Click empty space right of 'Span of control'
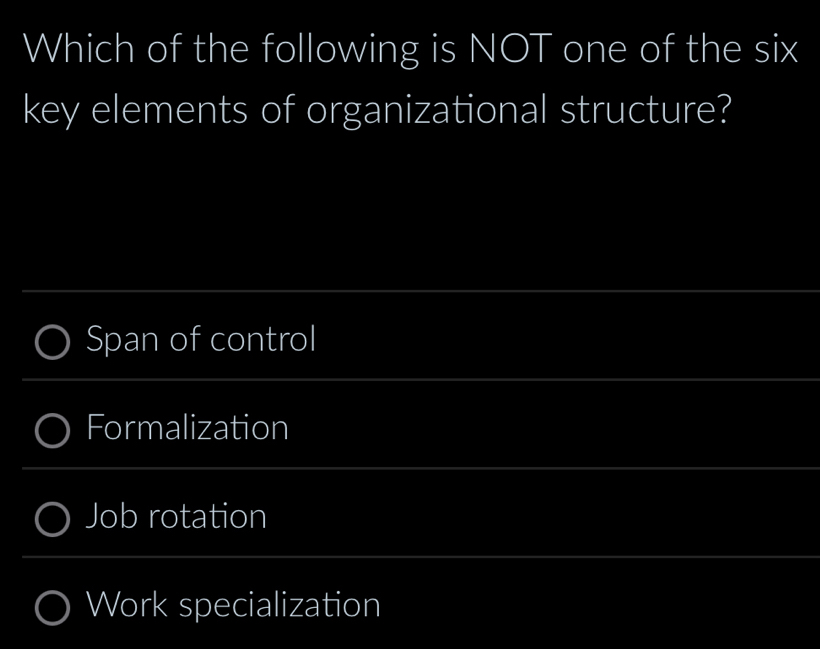The image size is (820, 649). tap(560, 340)
